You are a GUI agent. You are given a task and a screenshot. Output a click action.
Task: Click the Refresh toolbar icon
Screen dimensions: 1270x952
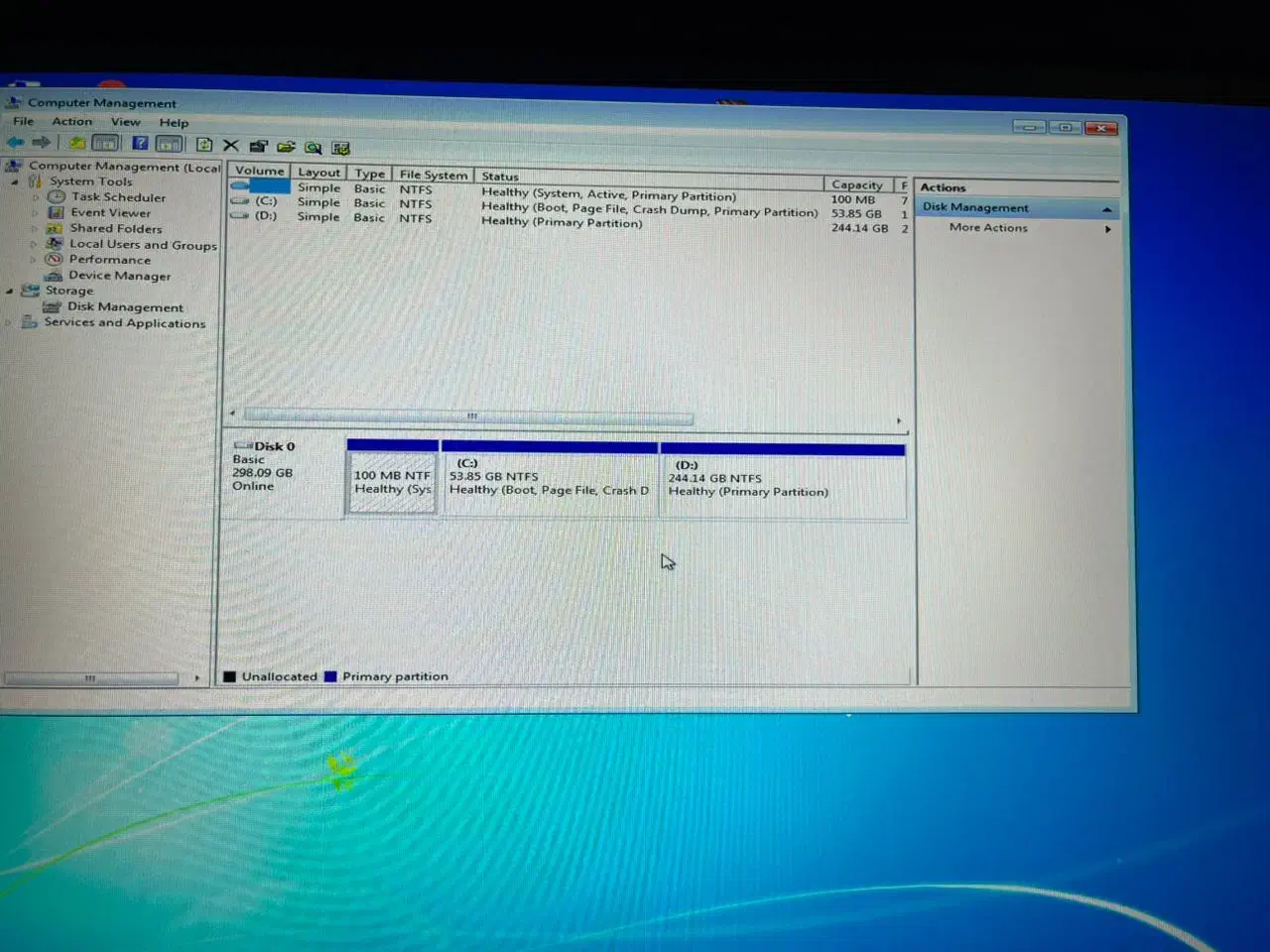pyautogui.click(x=203, y=145)
